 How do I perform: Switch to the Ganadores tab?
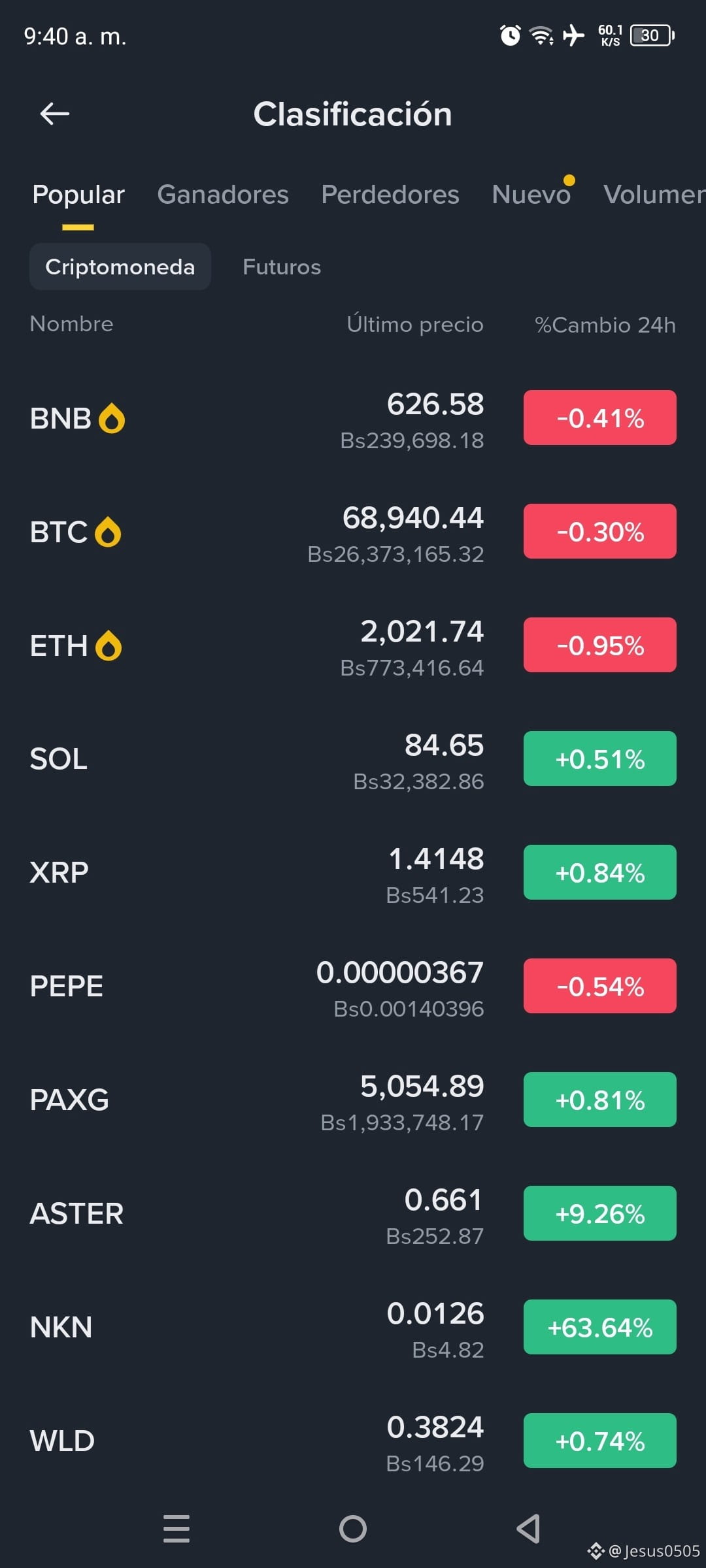[223, 195]
